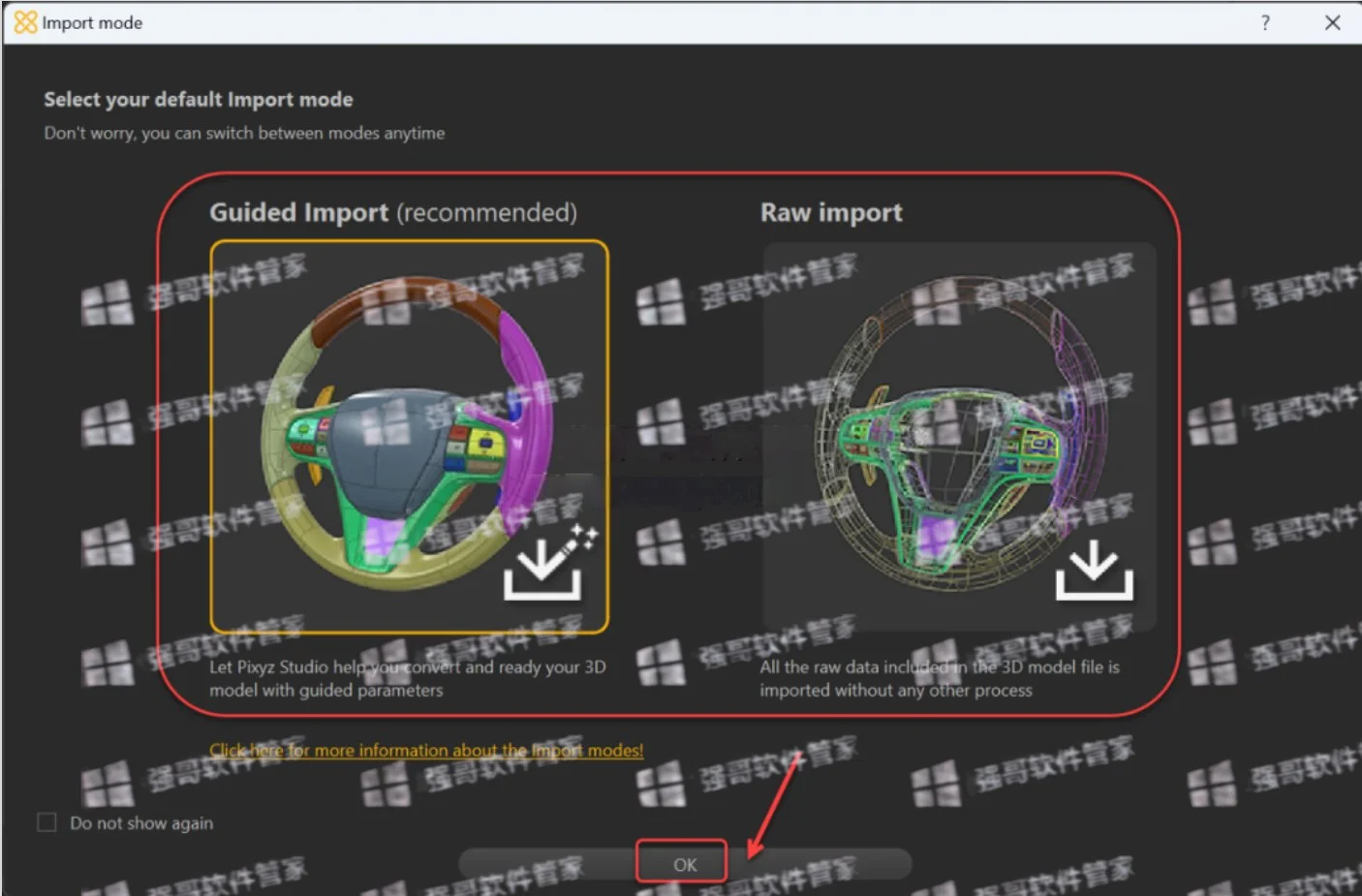Screen dimensions: 1362x896
Task: Enable the Do not show again checkbox
Action: click(46, 822)
